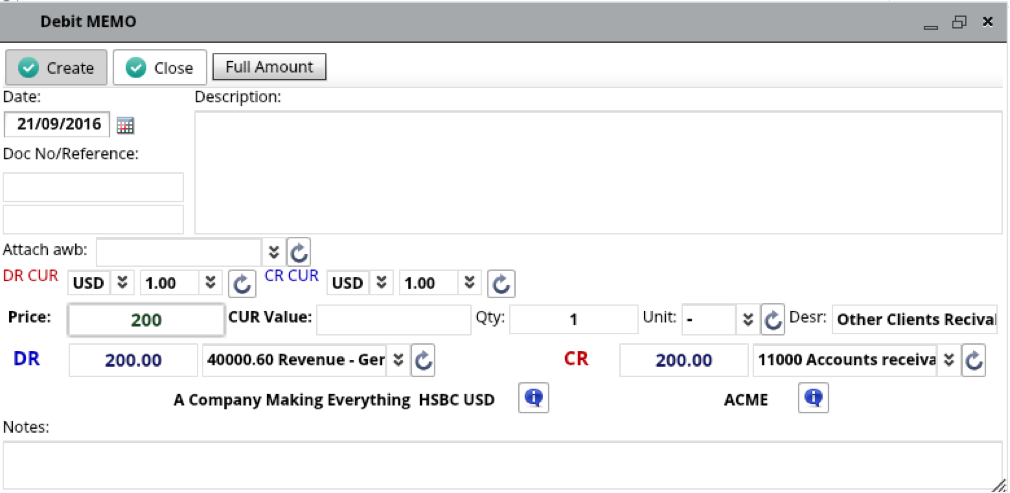
Task: Refresh the CR Accounts receivable list
Action: (x=974, y=361)
